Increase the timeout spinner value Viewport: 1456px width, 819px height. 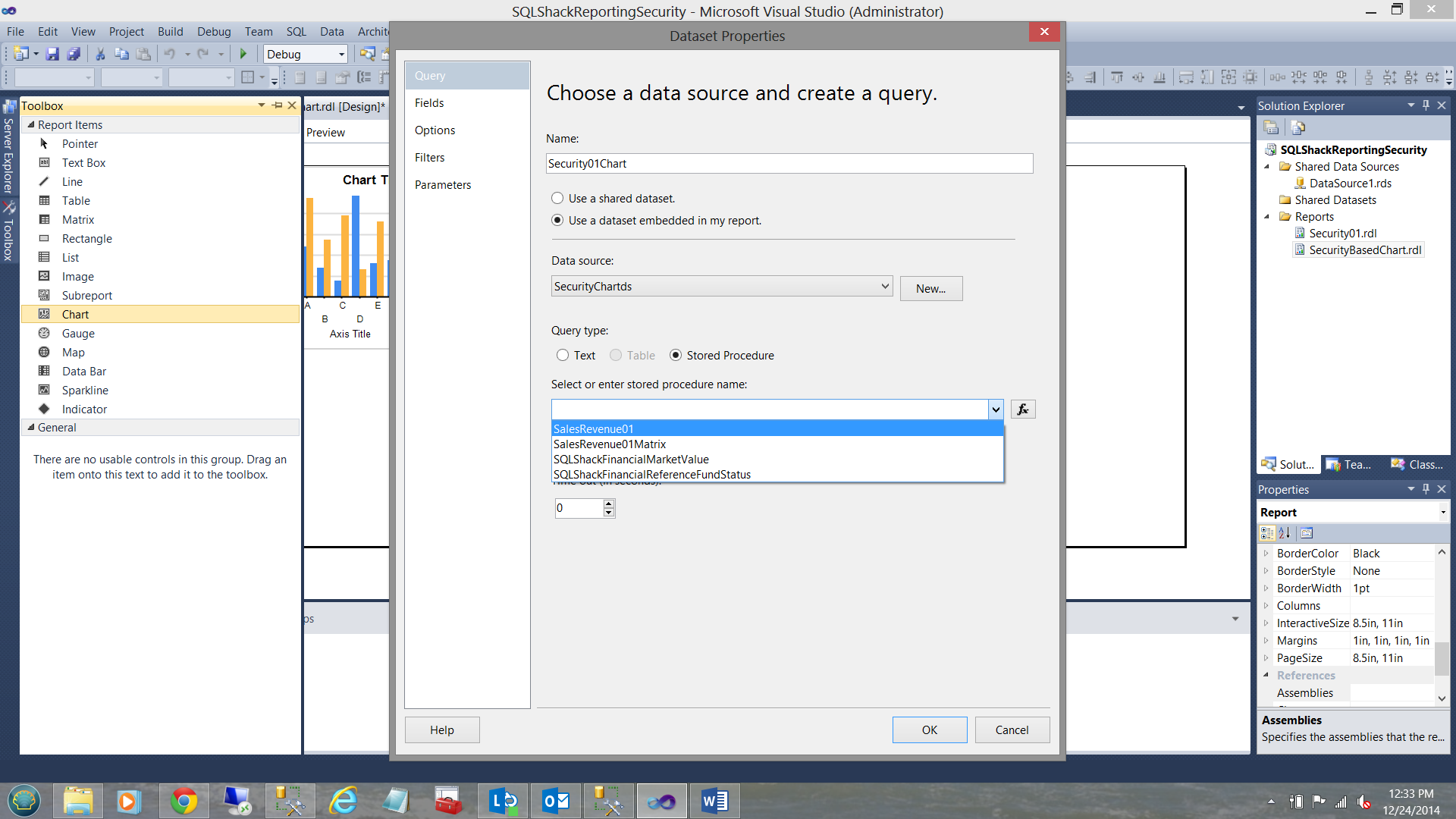coord(608,504)
